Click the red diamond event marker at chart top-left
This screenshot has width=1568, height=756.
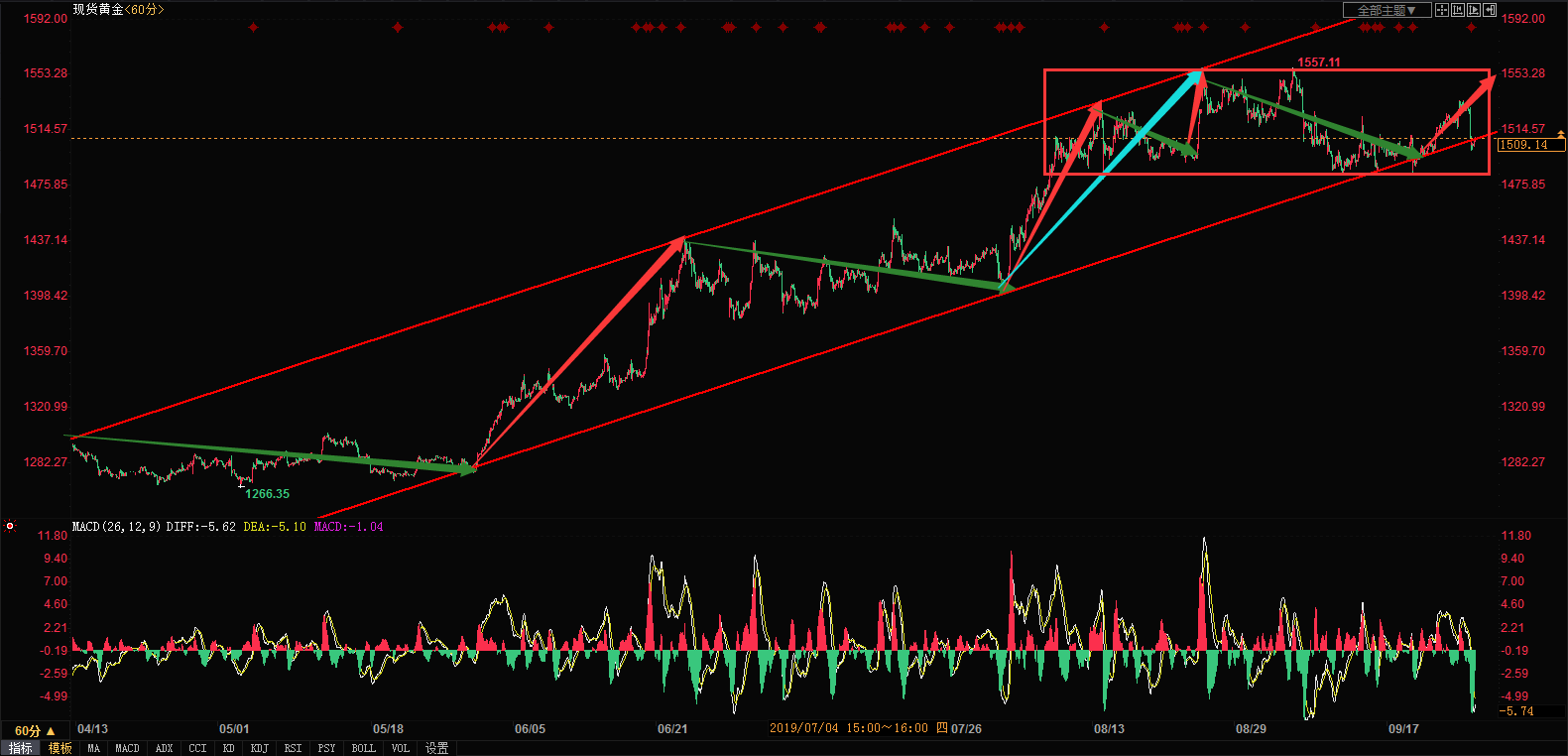(x=254, y=28)
